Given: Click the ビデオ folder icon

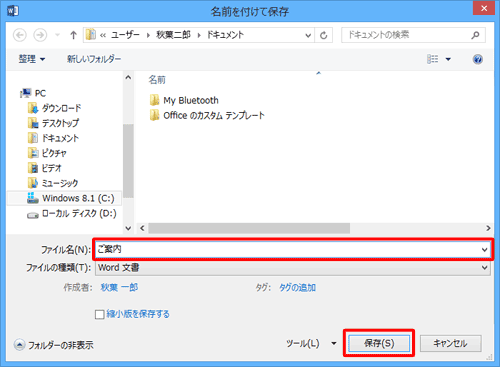Looking at the screenshot, I should [33, 168].
